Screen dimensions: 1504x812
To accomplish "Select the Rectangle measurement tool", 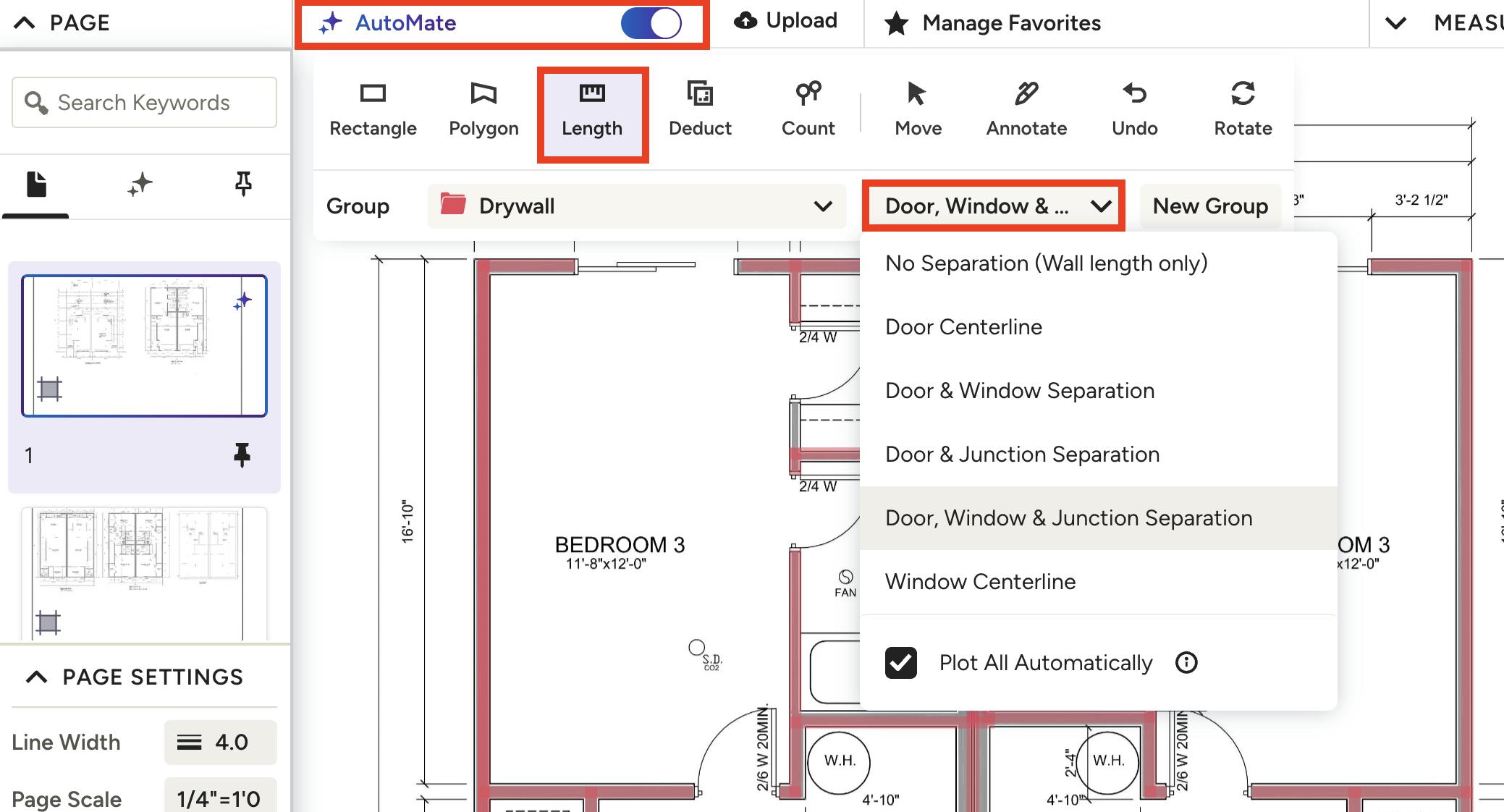I will [373, 110].
